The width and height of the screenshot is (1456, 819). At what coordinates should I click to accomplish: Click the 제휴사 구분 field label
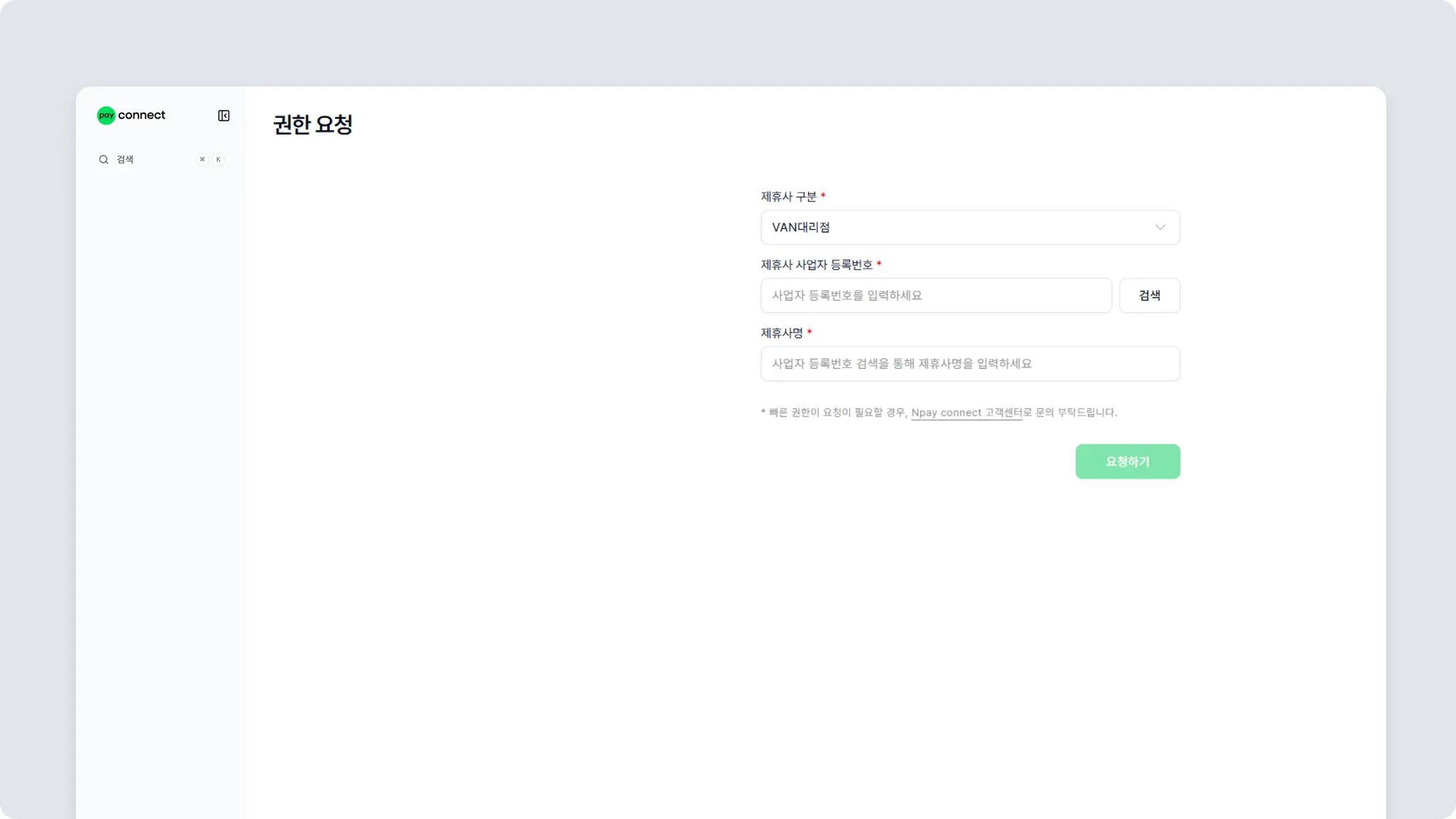[x=788, y=197]
